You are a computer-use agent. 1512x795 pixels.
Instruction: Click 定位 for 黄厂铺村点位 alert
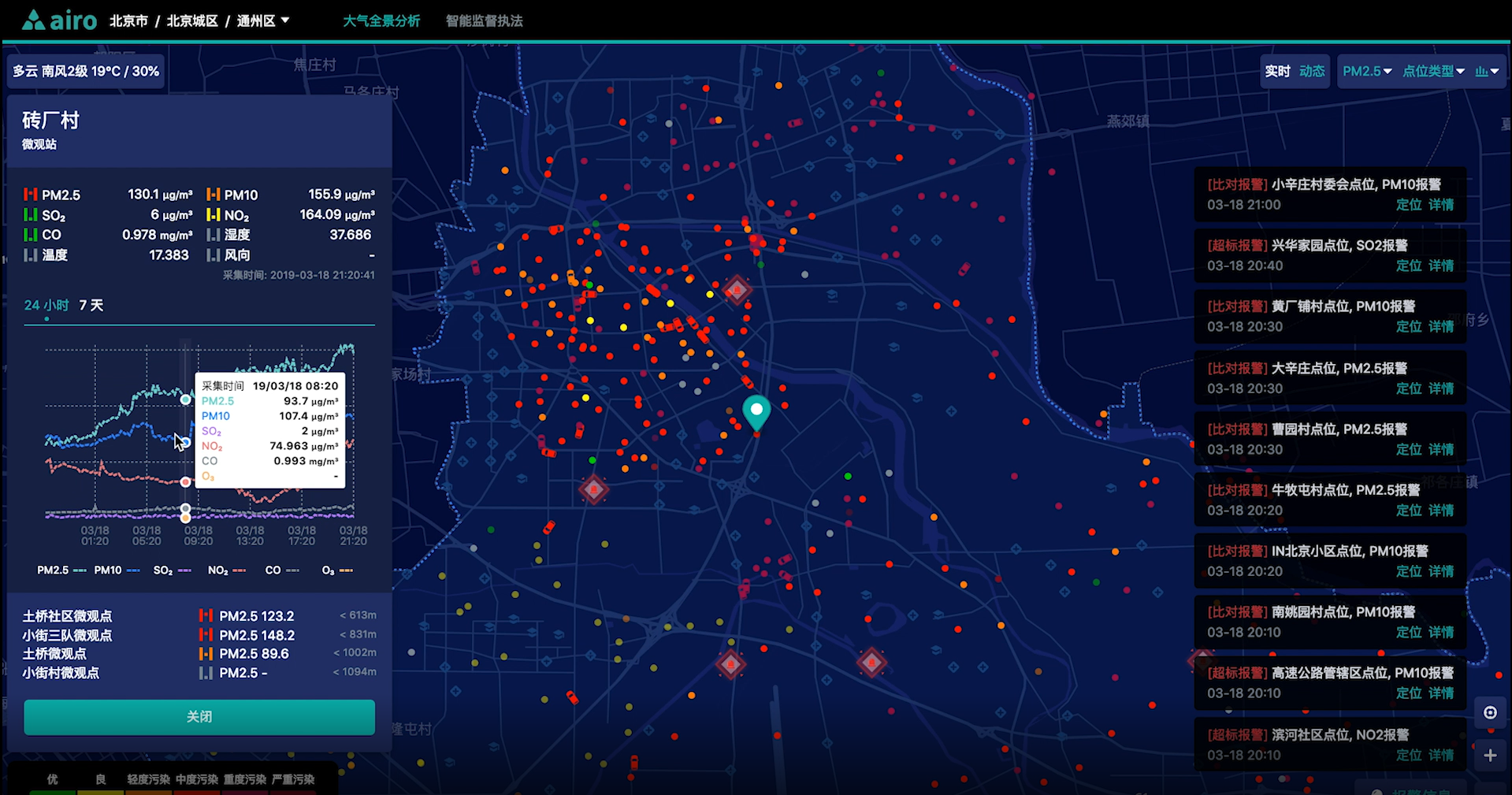[x=1409, y=326]
